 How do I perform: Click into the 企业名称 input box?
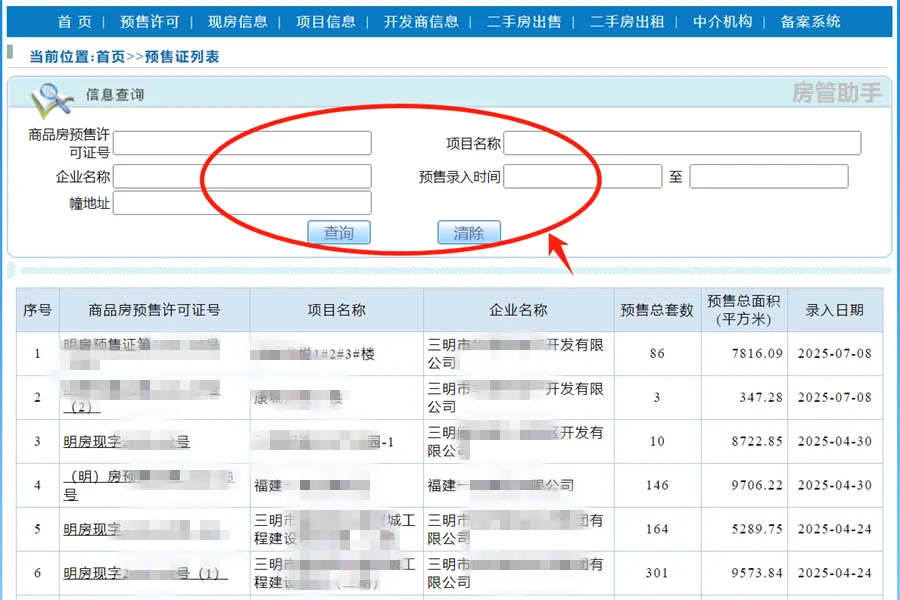[x=242, y=177]
